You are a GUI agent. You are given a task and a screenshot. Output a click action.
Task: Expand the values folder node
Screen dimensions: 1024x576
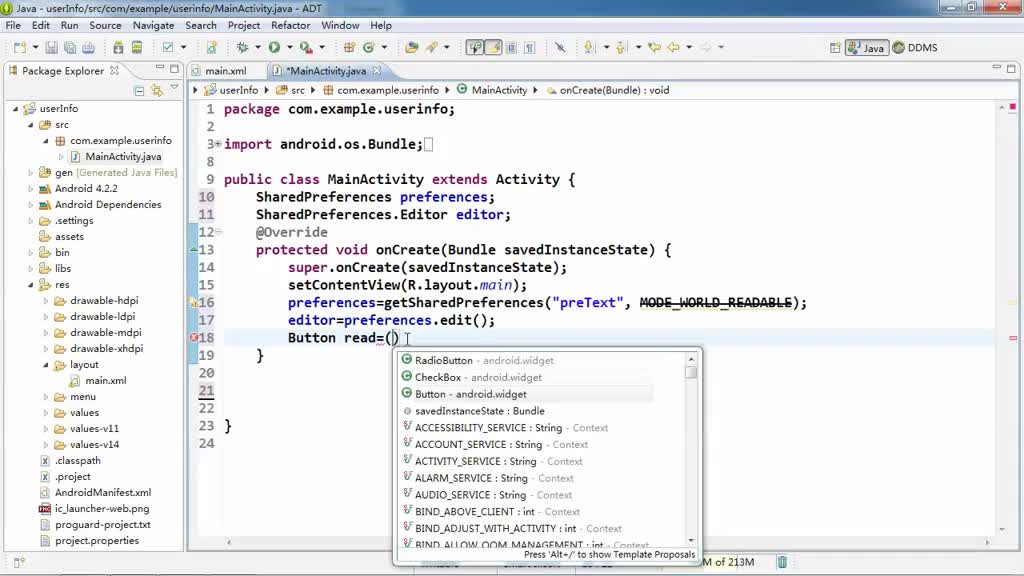coord(46,413)
